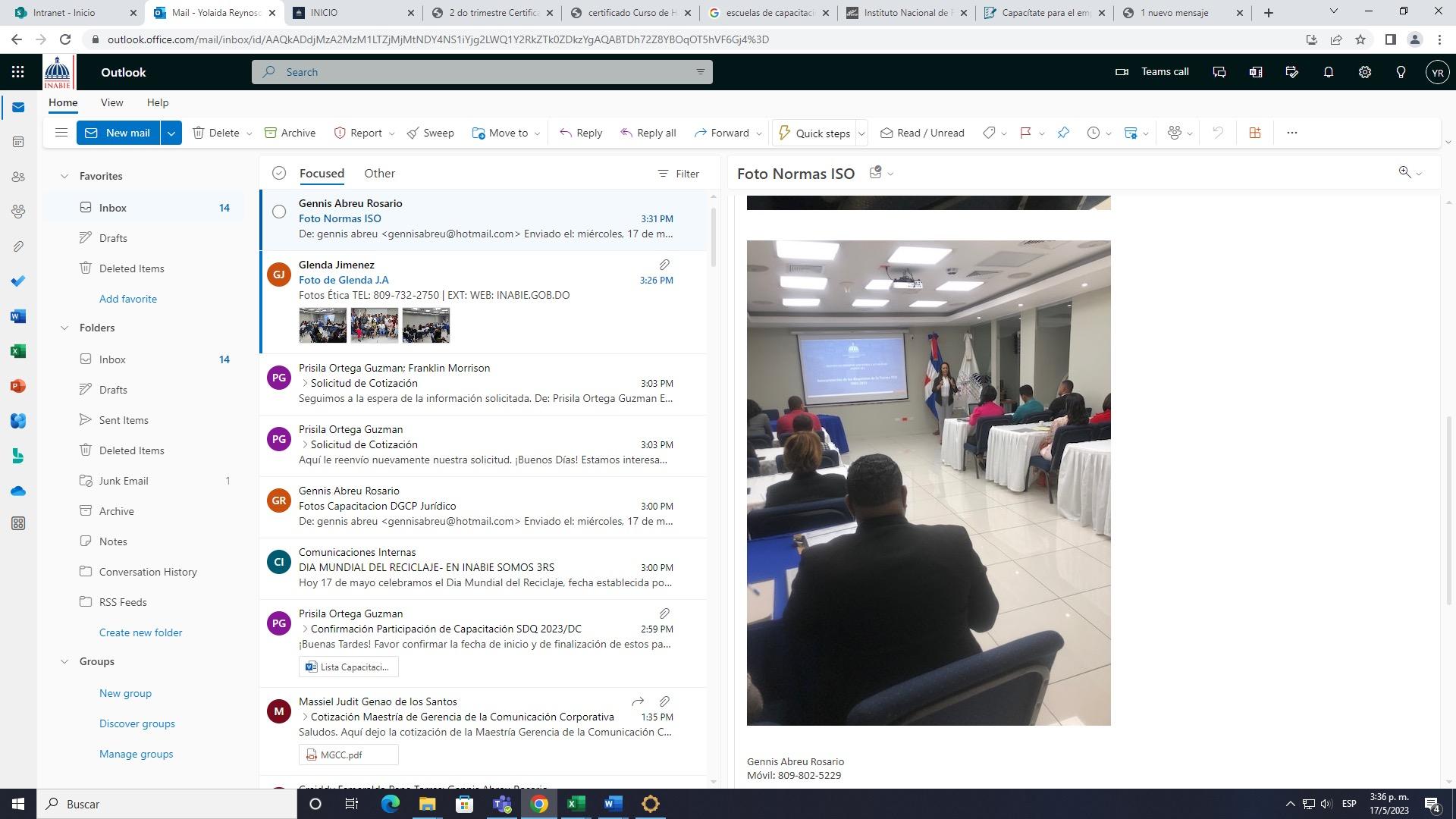This screenshot has width=1456, height=819.
Task: Click the Sweep toolbar icon
Action: click(x=430, y=133)
